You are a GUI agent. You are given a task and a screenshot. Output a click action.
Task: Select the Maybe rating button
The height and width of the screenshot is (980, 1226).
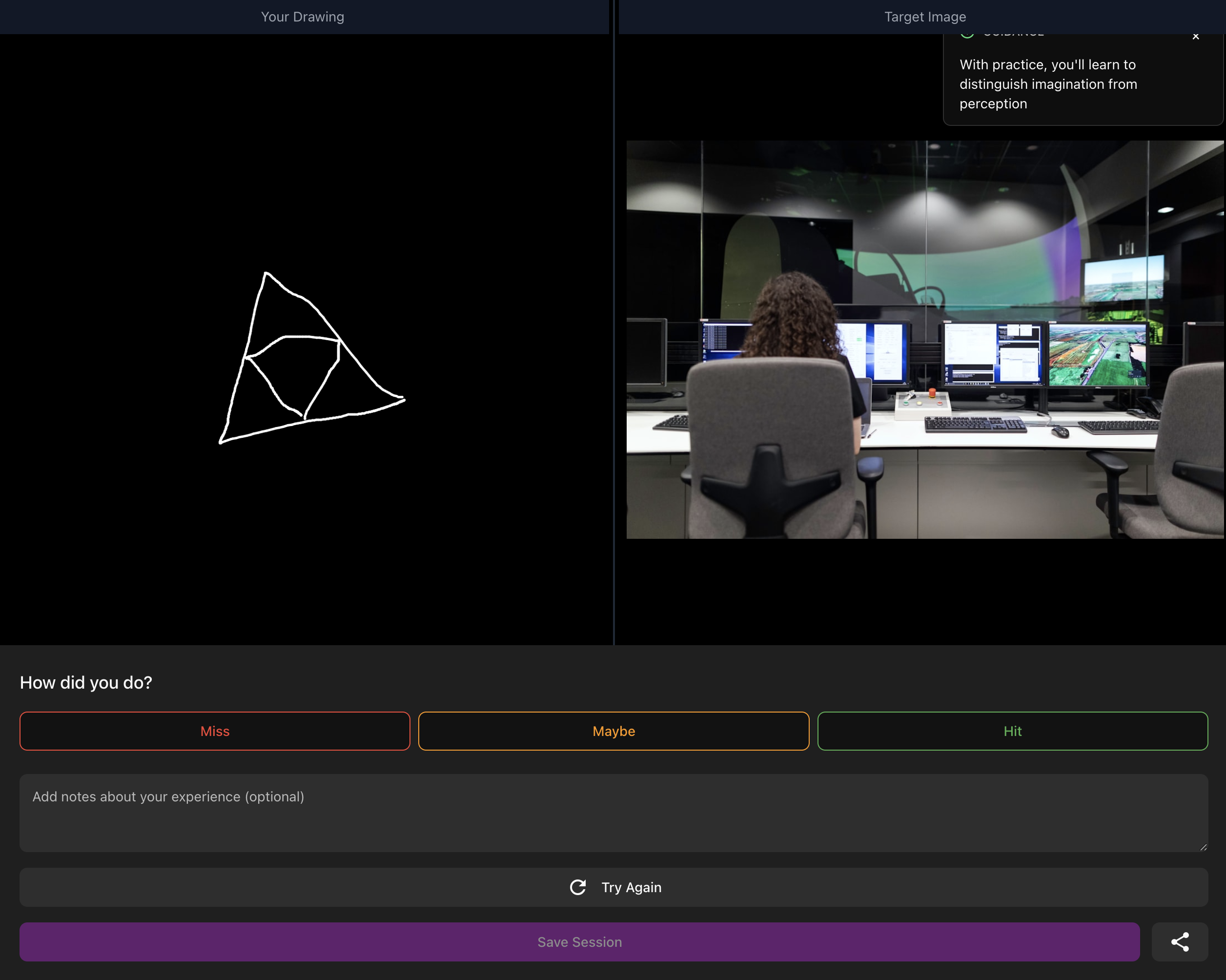tap(613, 731)
